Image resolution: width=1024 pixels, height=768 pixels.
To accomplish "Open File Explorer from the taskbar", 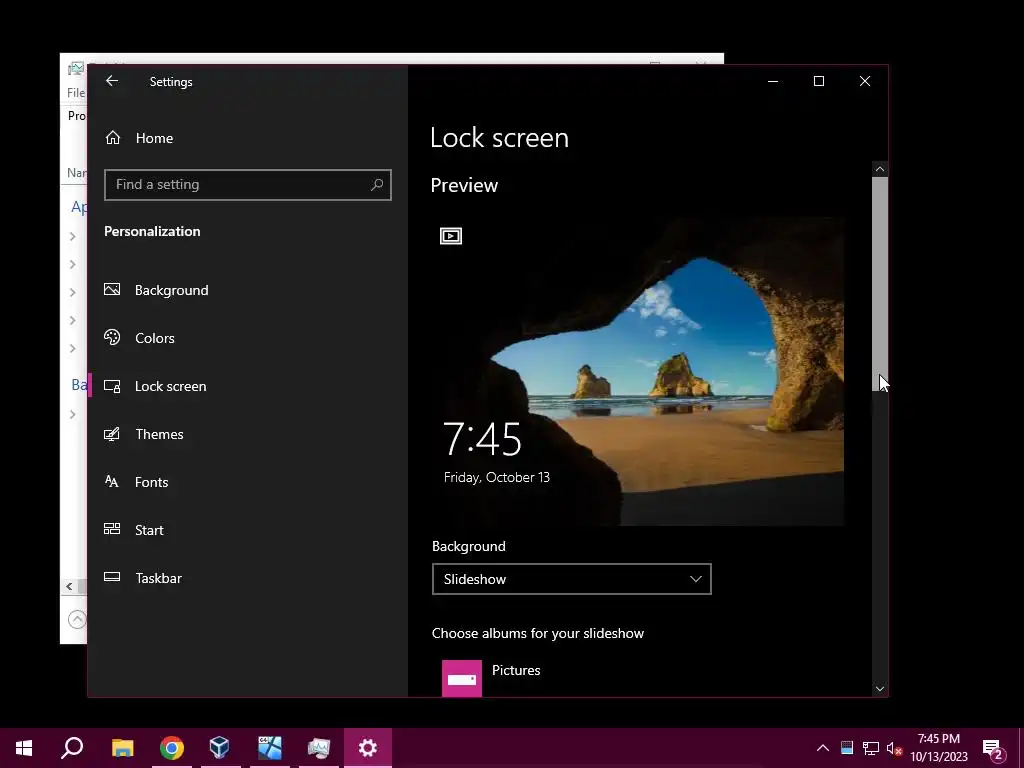I will [x=122, y=748].
